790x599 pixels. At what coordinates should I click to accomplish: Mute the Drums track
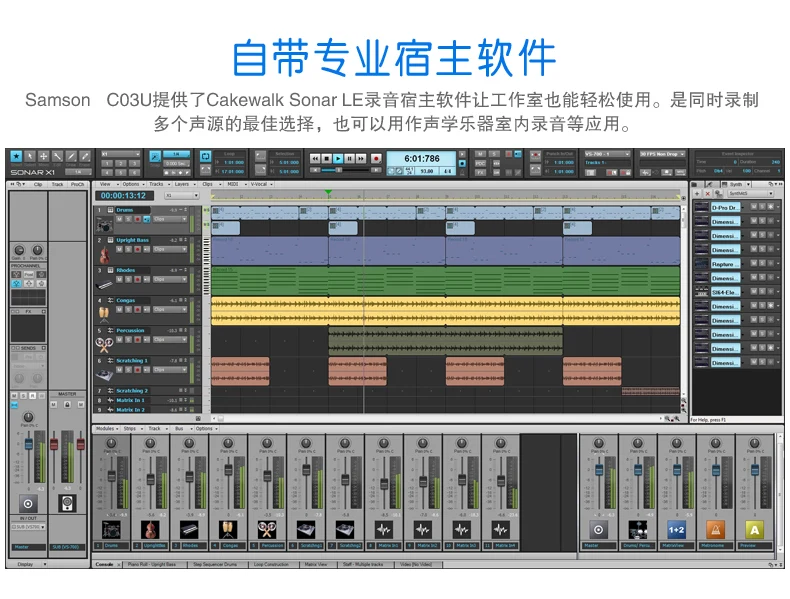point(119,219)
